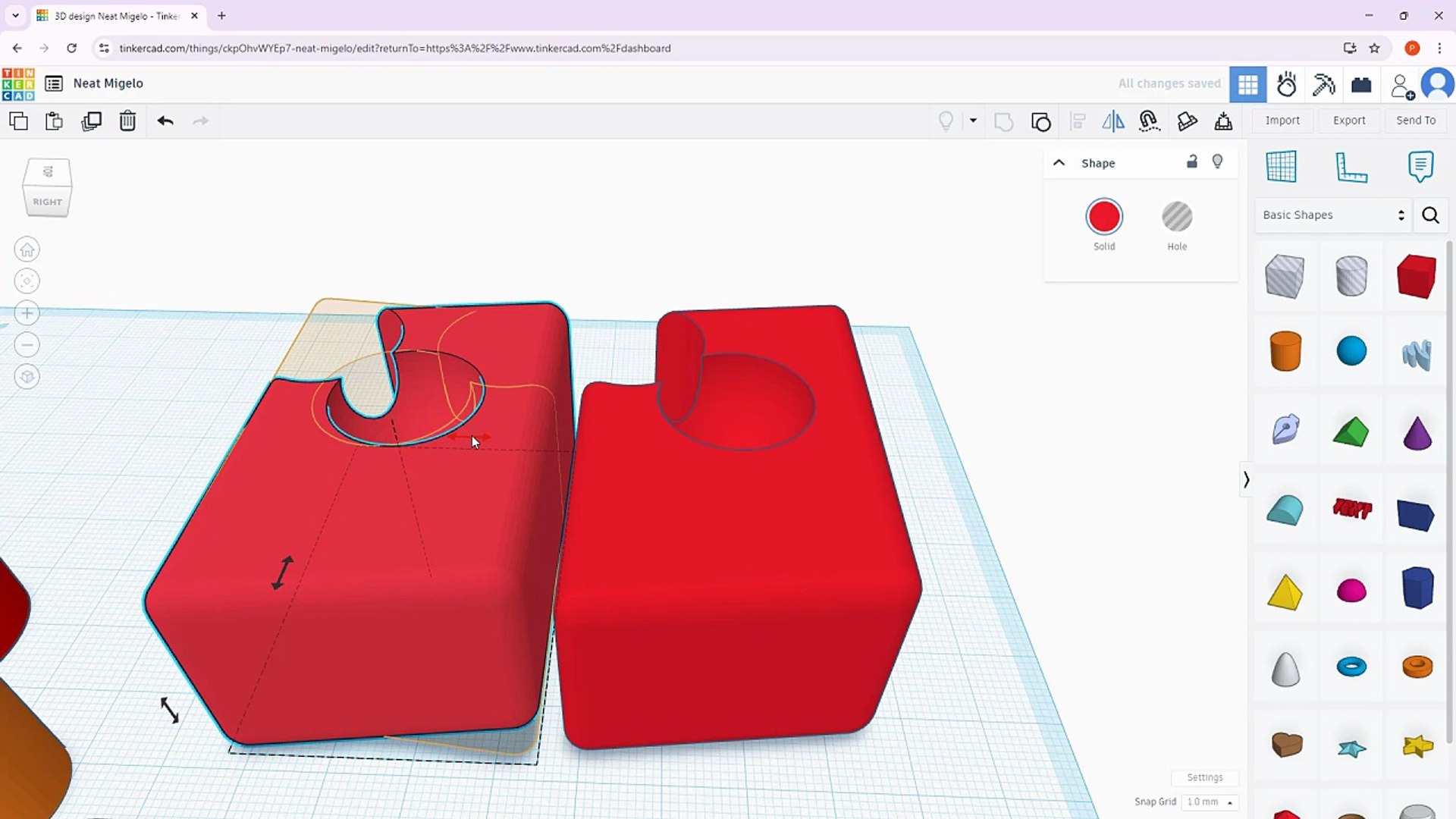Open the Ruler tool
Image resolution: width=1456 pixels, height=819 pixels.
pyautogui.click(x=1351, y=167)
